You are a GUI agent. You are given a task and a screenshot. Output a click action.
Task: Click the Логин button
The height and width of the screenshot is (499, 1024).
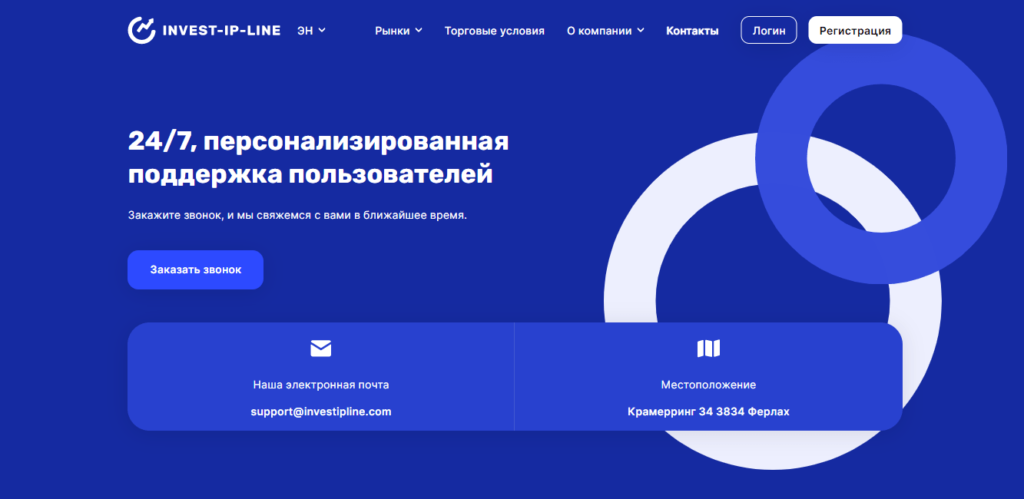pos(769,30)
